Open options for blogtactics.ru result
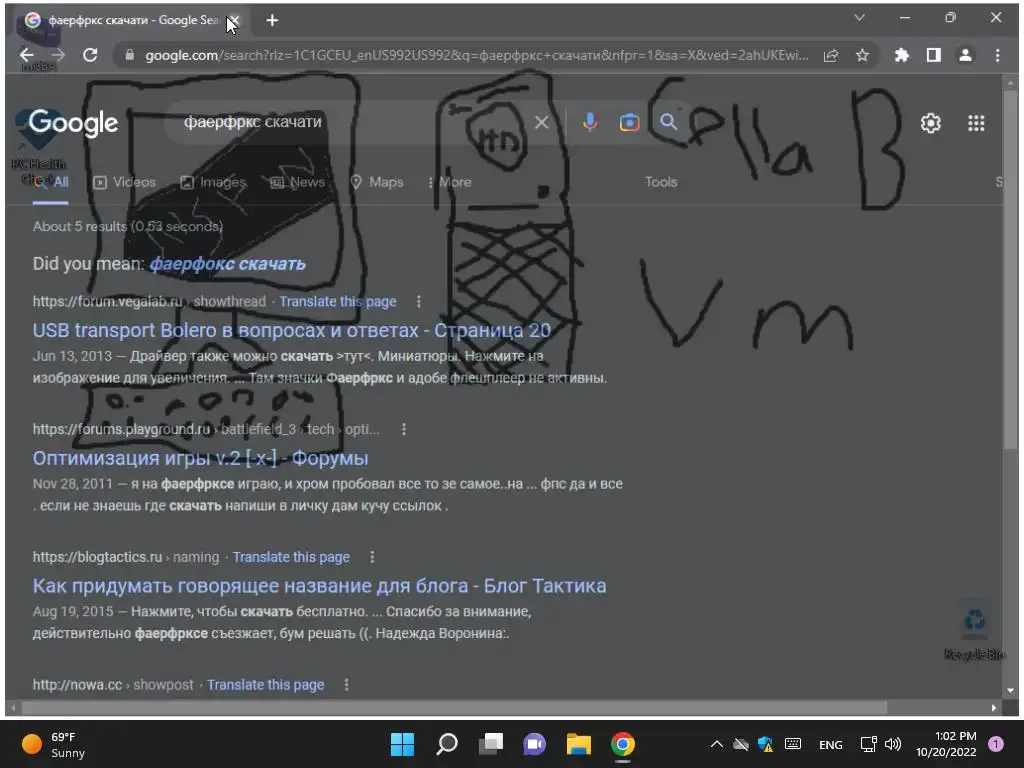Viewport: 1024px width, 768px height. pos(372,557)
